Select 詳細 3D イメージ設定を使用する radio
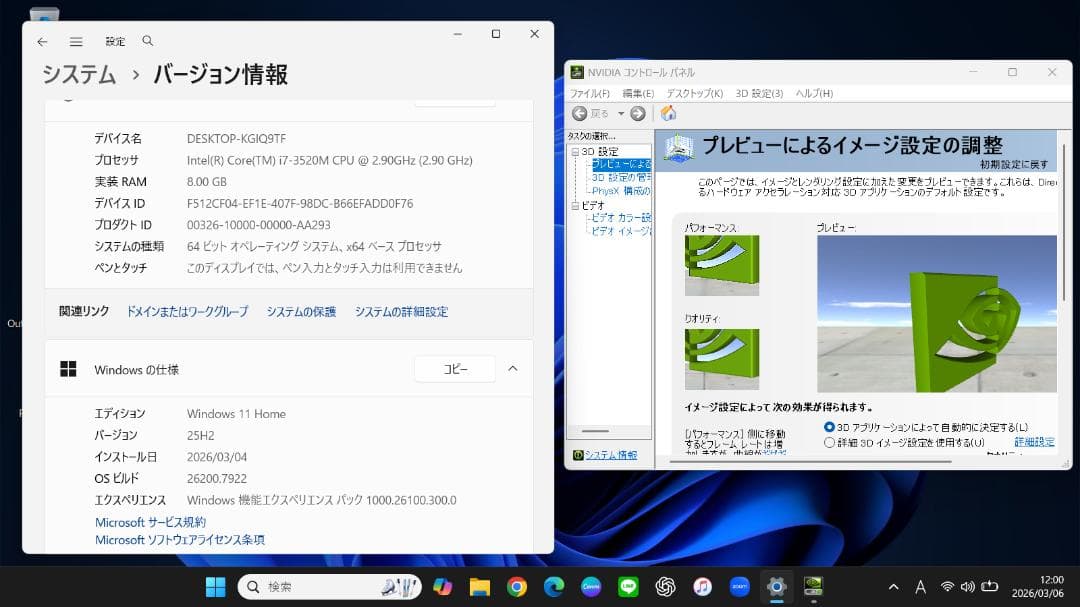 pyautogui.click(x=829, y=442)
